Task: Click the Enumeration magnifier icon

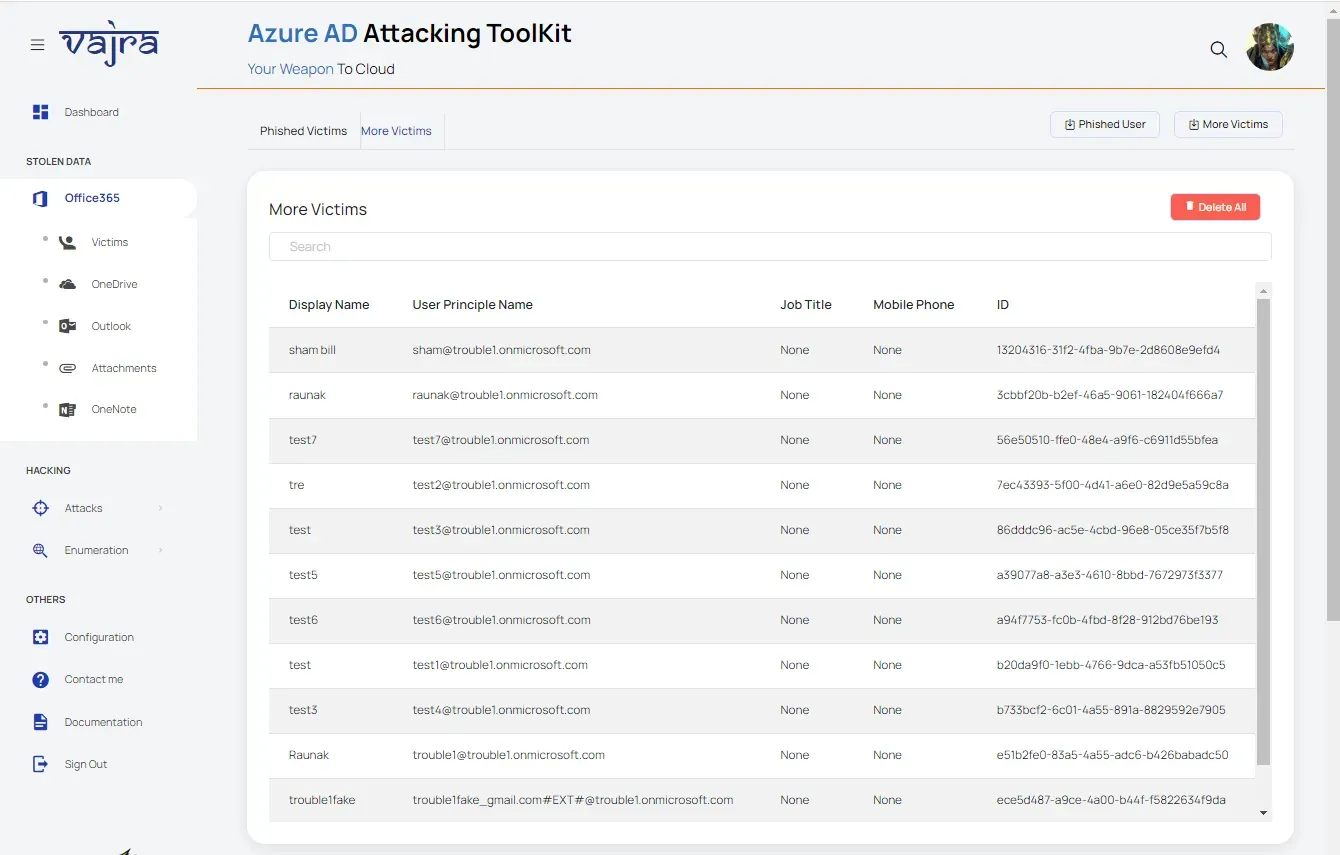Action: coord(40,550)
